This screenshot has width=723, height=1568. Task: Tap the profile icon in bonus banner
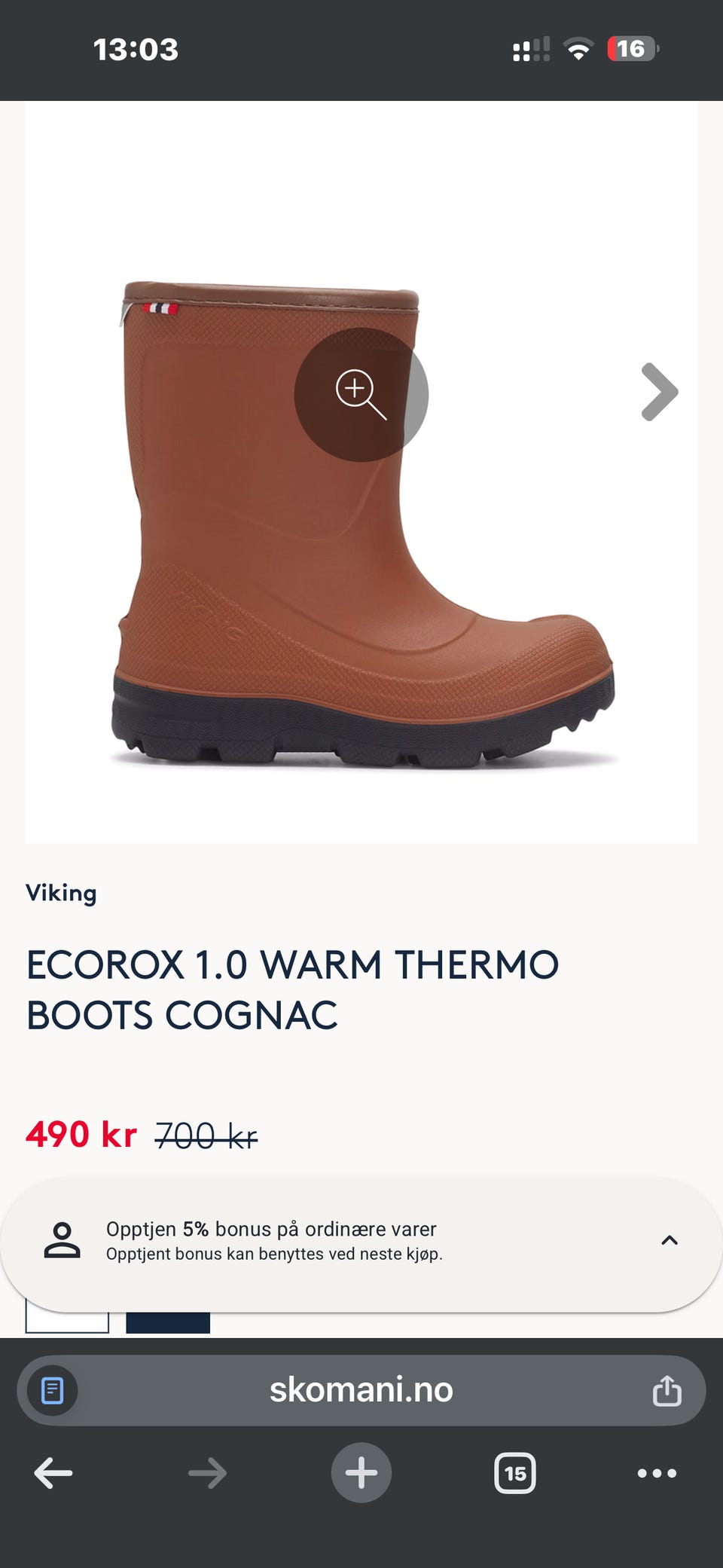coord(62,1240)
